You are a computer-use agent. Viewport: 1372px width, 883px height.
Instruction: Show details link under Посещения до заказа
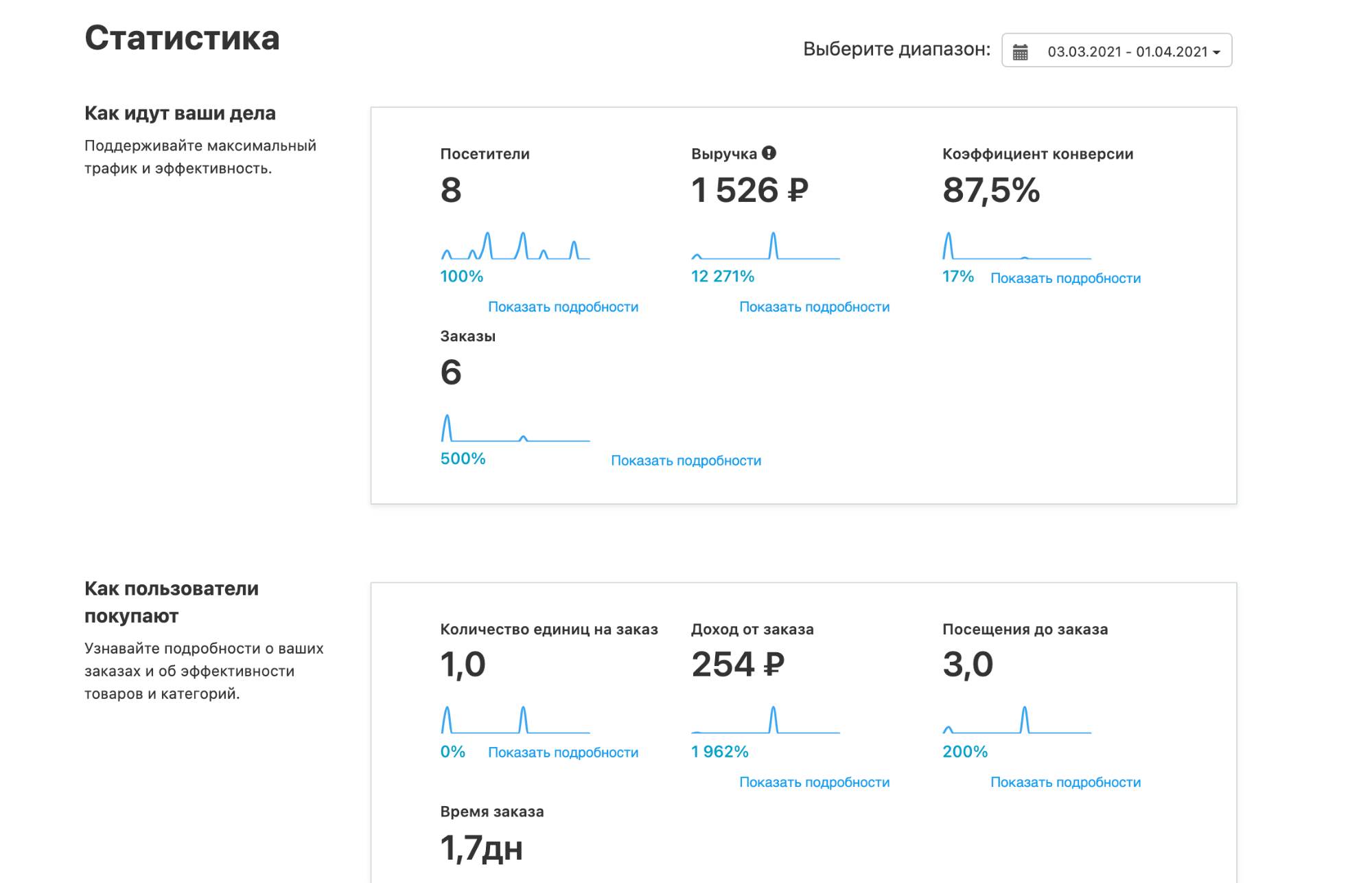point(1065,782)
